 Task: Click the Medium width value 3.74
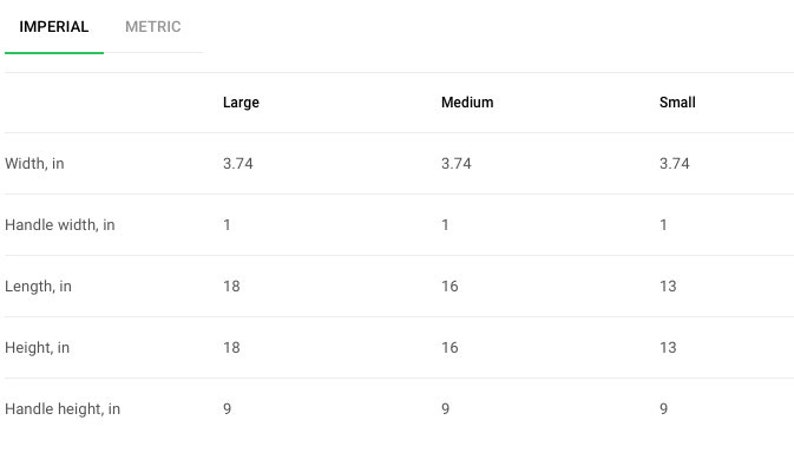[456, 164]
